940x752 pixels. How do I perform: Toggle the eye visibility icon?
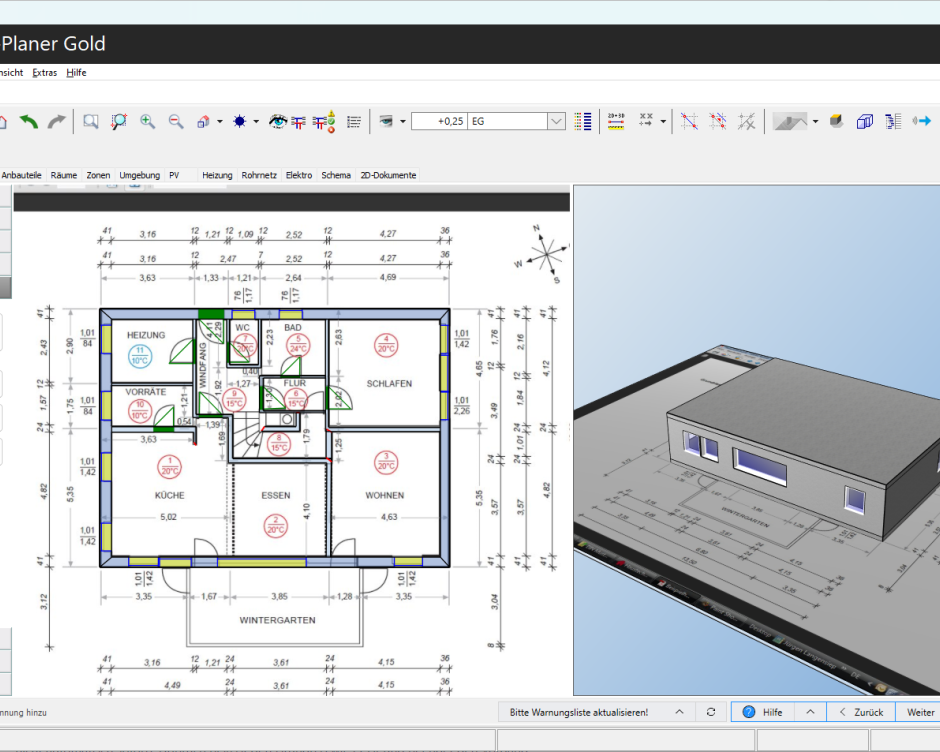[278, 121]
